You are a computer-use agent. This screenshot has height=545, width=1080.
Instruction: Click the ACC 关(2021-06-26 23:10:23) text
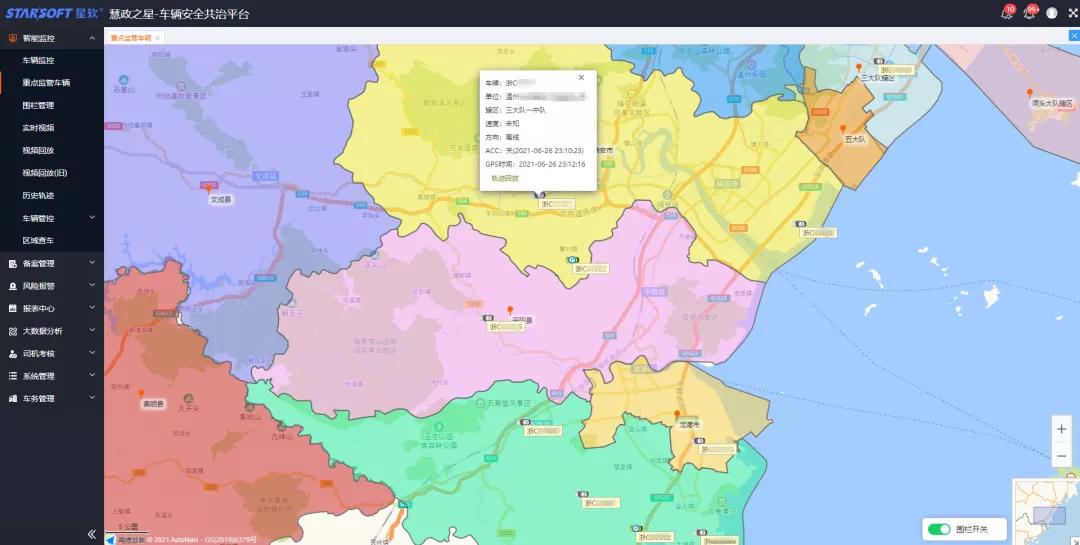[534, 151]
